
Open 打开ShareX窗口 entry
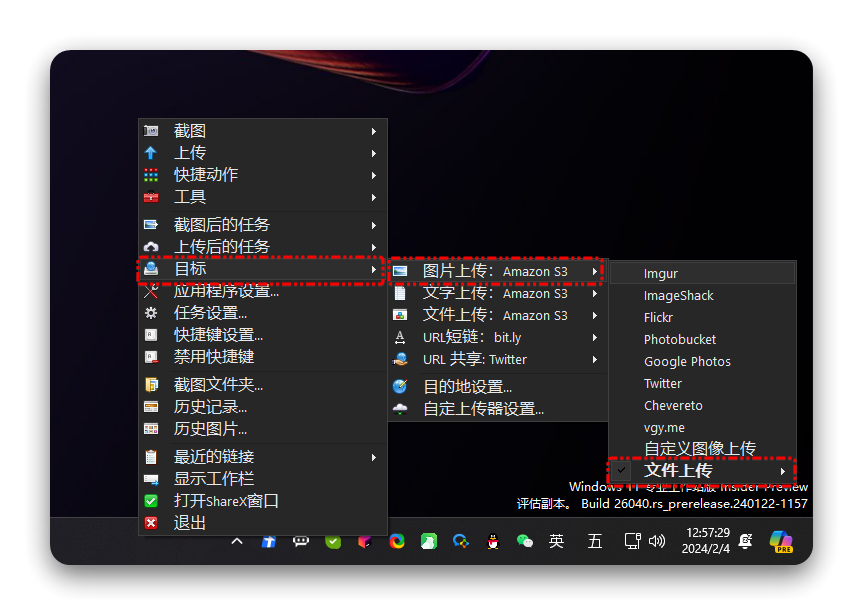(263, 501)
